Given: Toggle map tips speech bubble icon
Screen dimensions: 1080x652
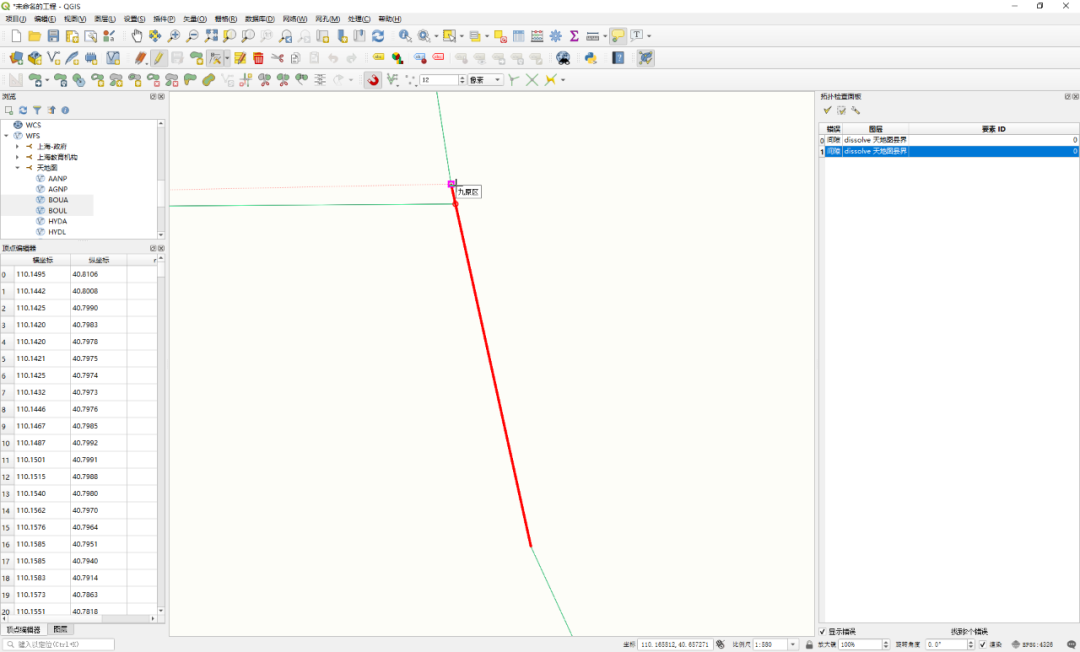Looking at the screenshot, I should 618,36.
